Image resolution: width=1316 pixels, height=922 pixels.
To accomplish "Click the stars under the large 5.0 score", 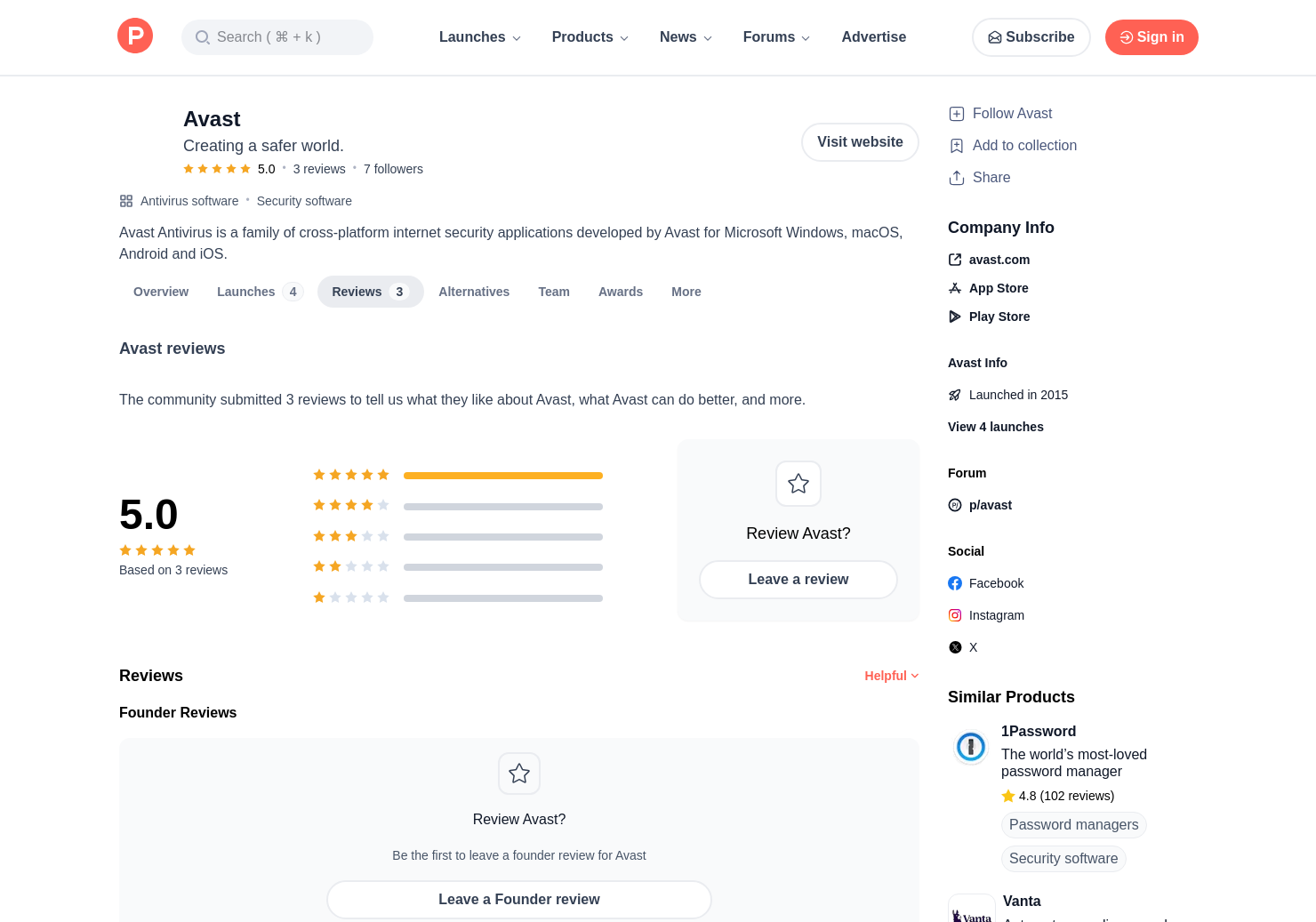I will 157,550.
